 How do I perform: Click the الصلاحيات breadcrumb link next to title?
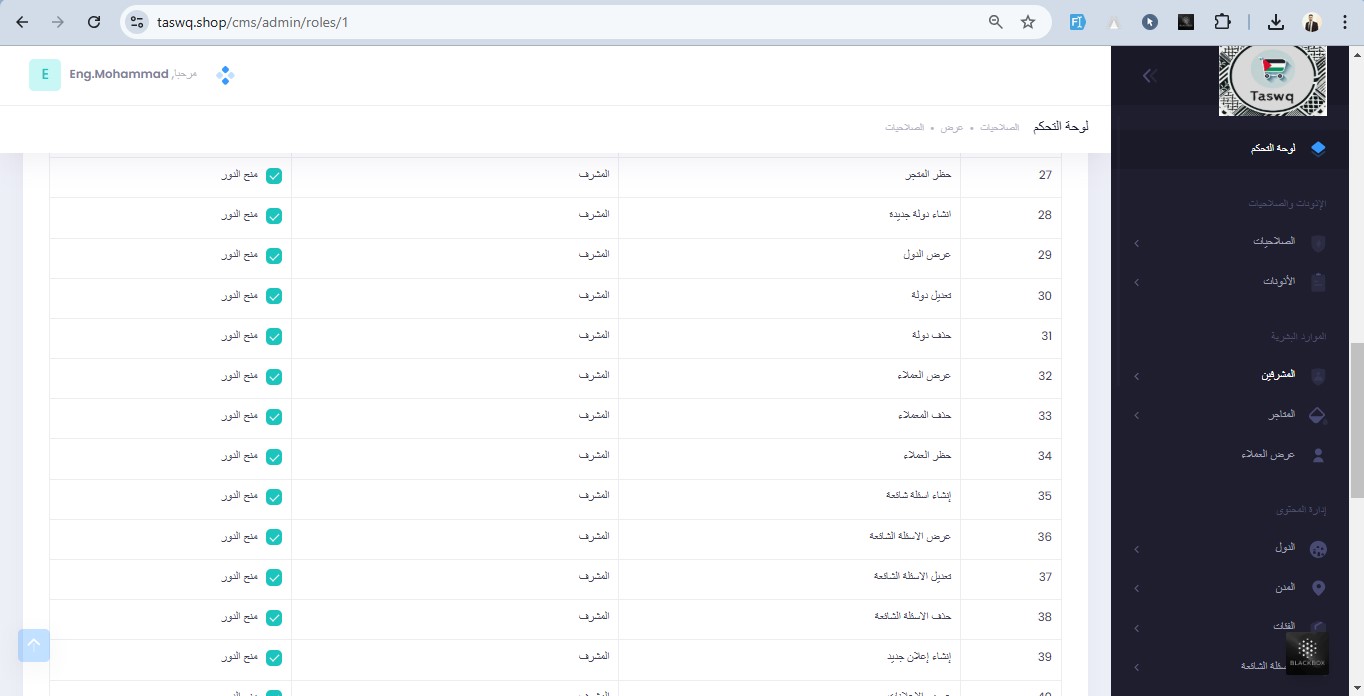[x=999, y=128]
